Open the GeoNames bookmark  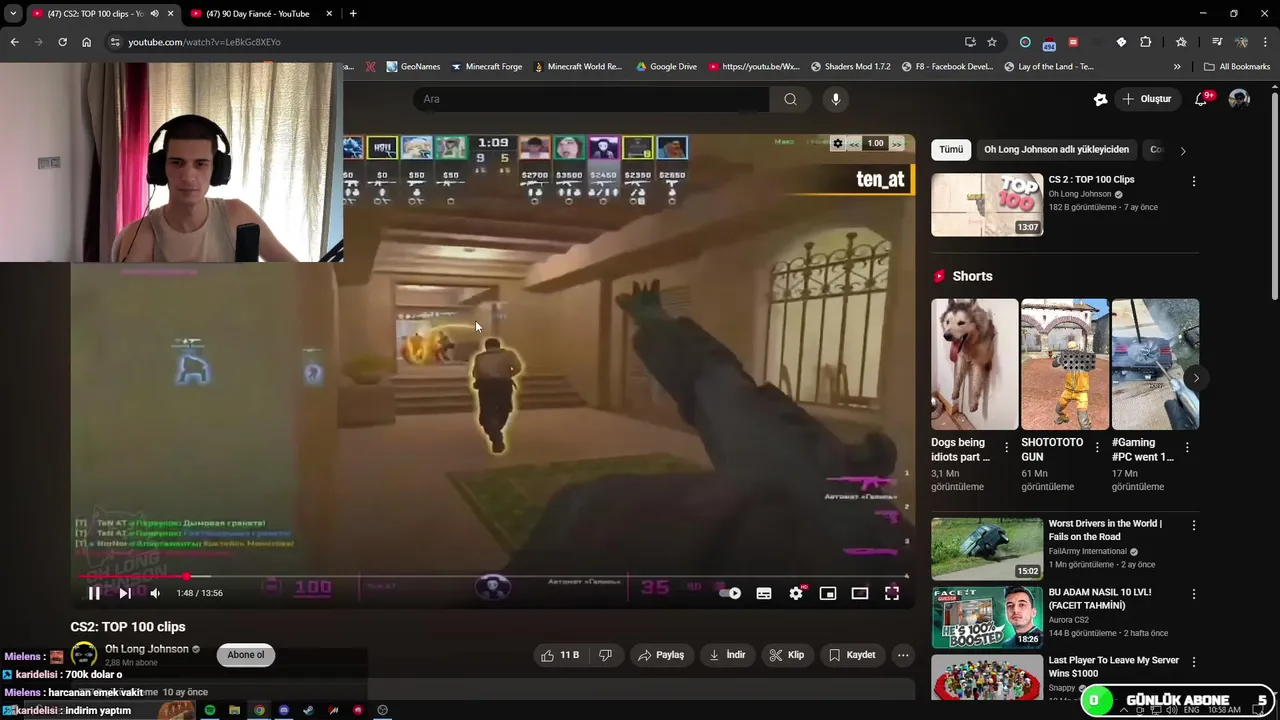[x=412, y=67]
